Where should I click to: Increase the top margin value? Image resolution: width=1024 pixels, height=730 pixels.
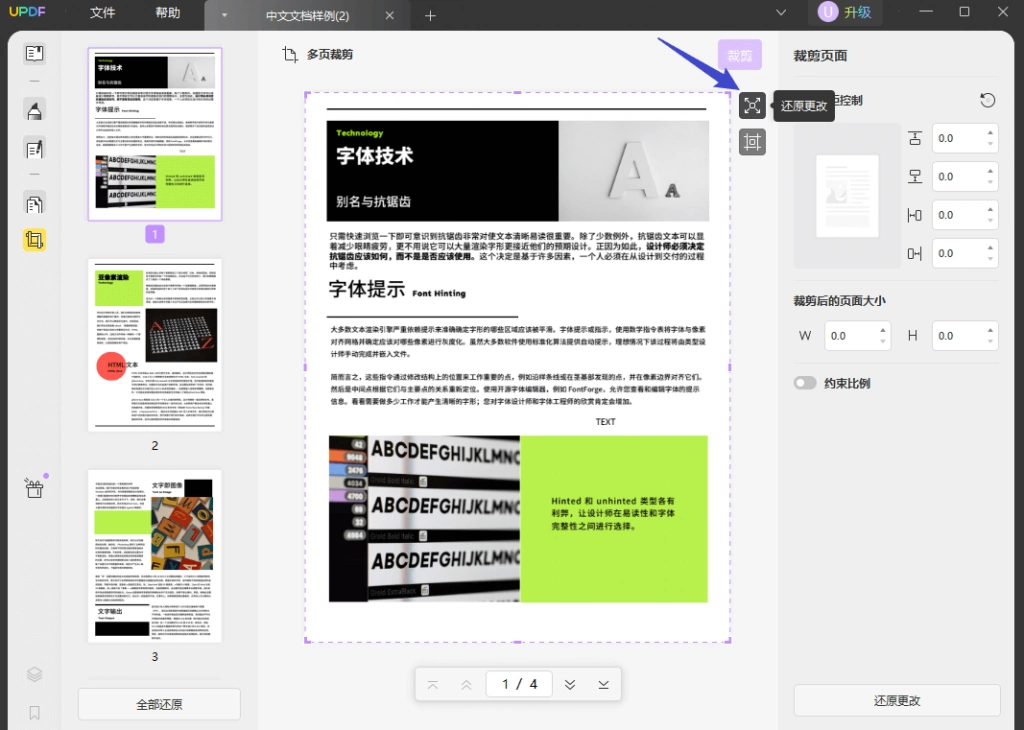[x=990, y=133]
